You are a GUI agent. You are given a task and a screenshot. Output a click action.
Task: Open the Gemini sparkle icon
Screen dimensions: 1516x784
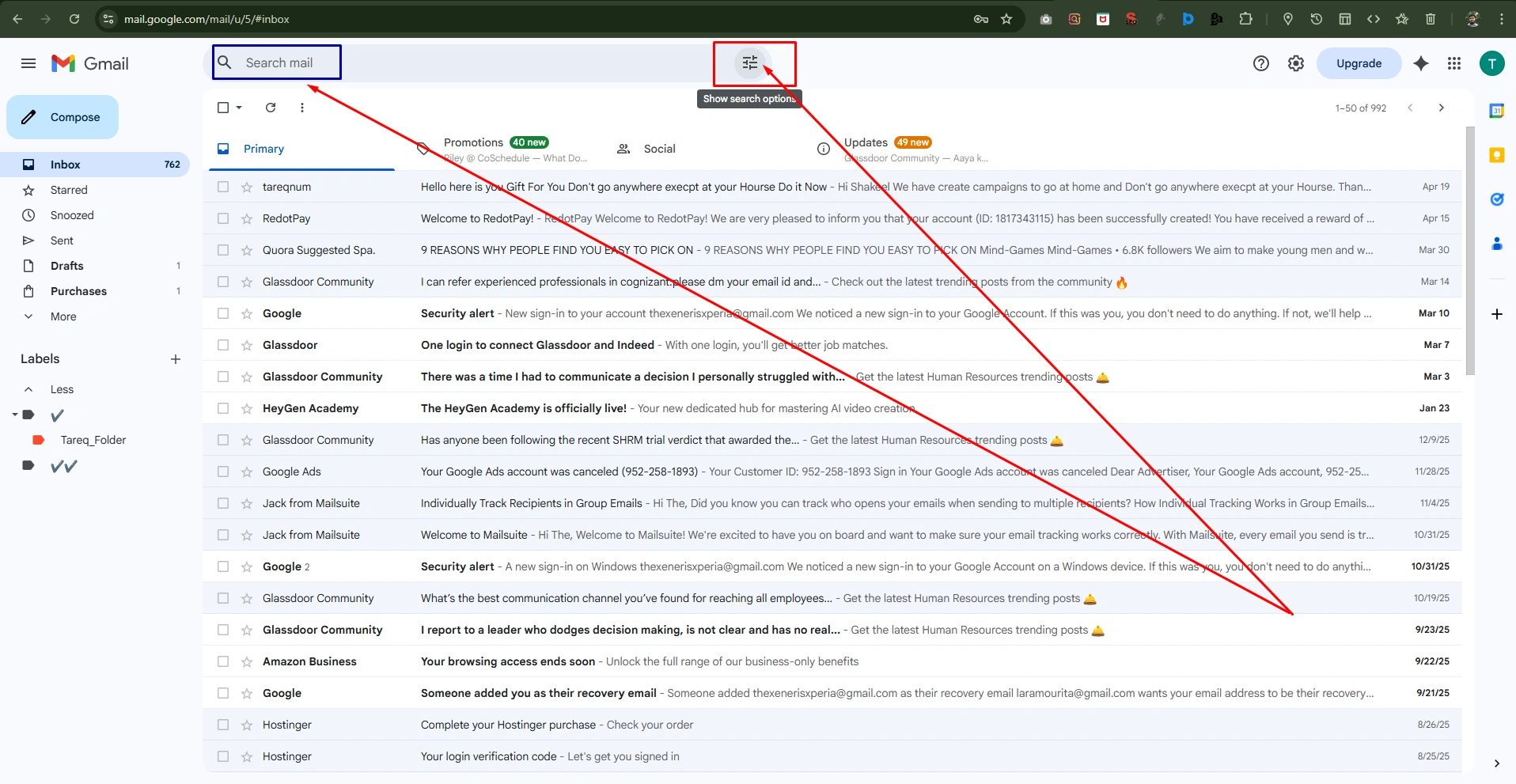pyautogui.click(x=1421, y=63)
